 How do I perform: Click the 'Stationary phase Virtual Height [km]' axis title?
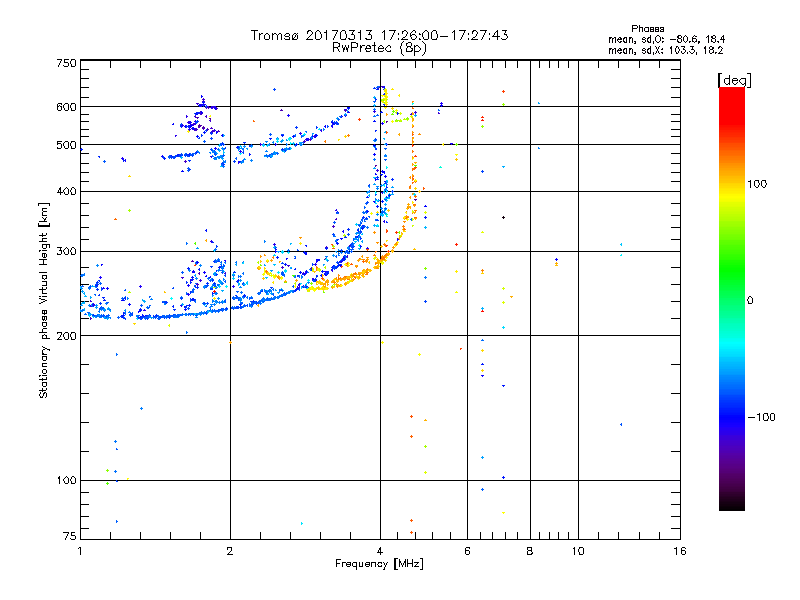tap(44, 301)
